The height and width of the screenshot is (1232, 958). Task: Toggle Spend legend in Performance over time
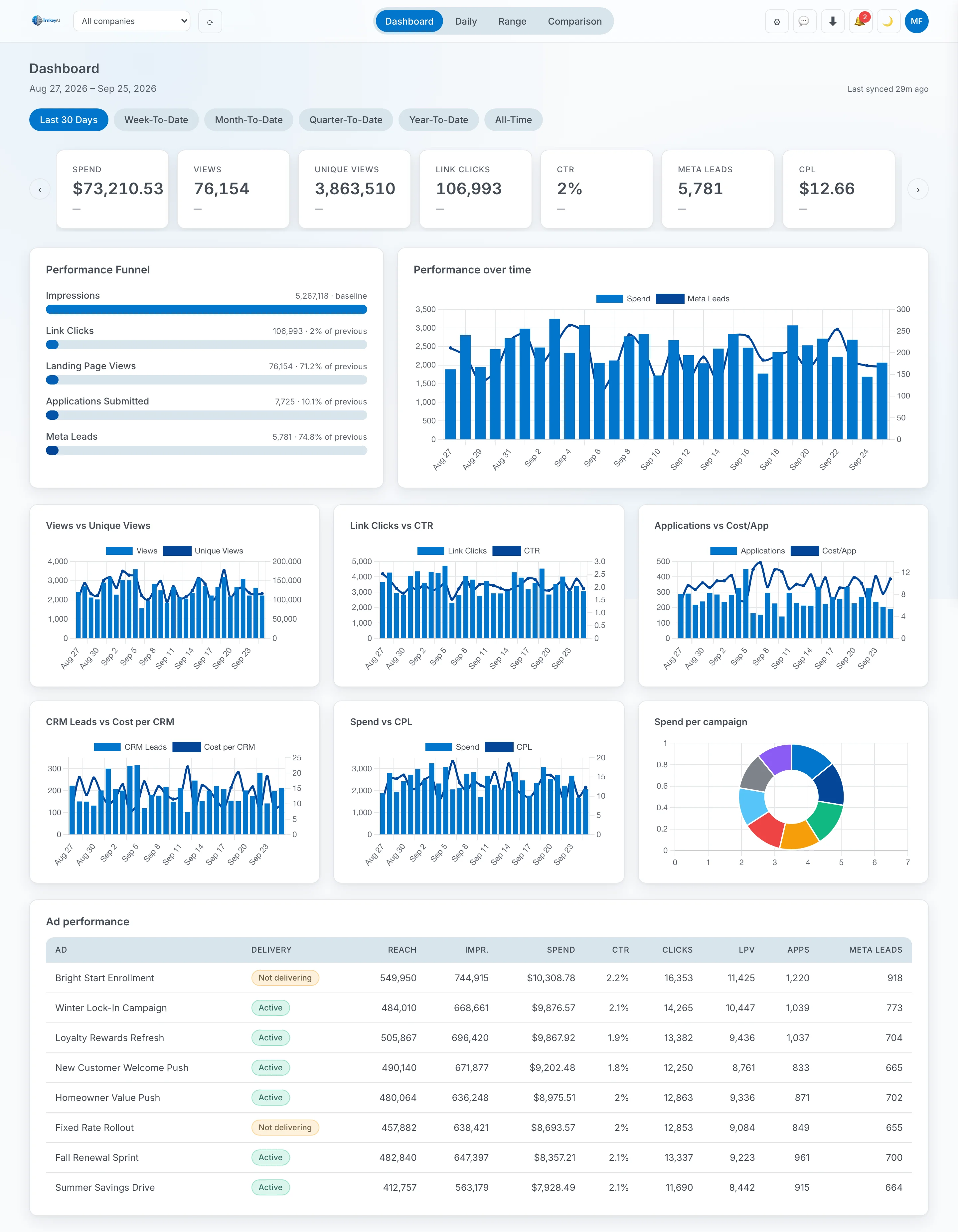(x=623, y=298)
